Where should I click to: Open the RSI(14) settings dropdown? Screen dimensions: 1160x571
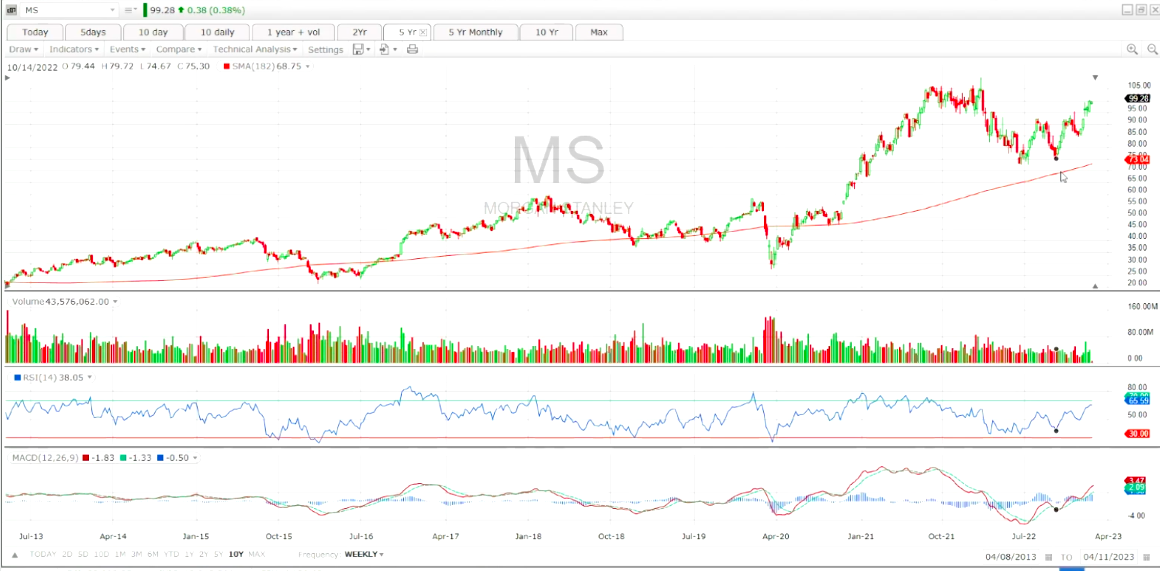[90, 377]
